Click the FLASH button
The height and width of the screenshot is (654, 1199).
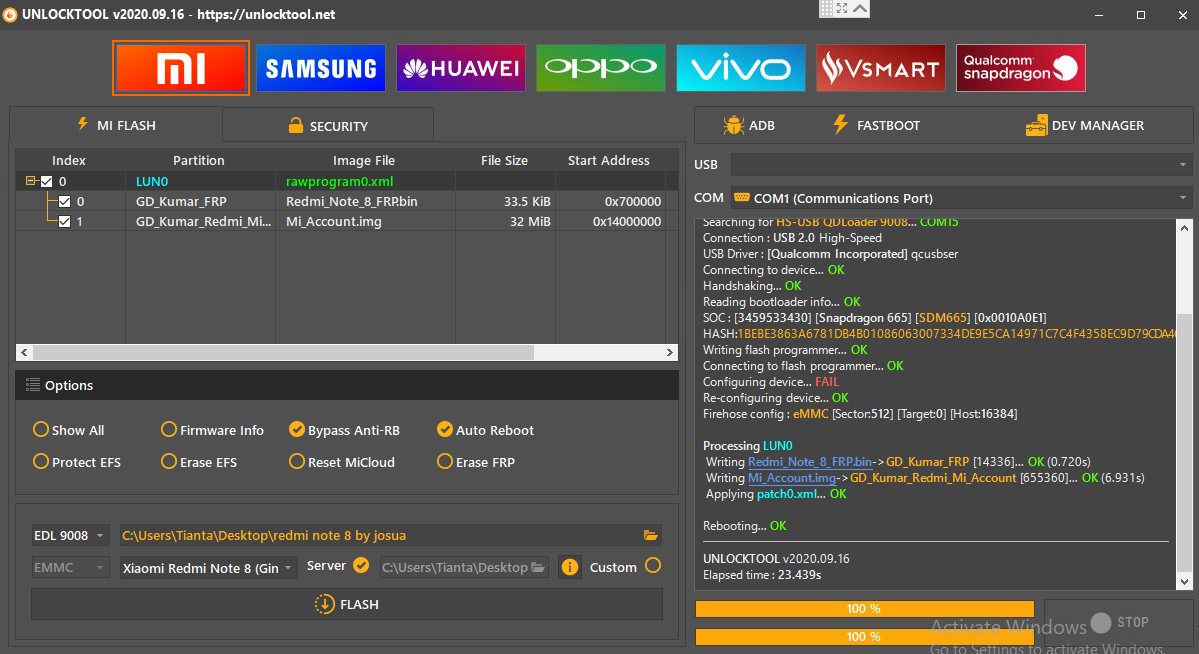(346, 604)
